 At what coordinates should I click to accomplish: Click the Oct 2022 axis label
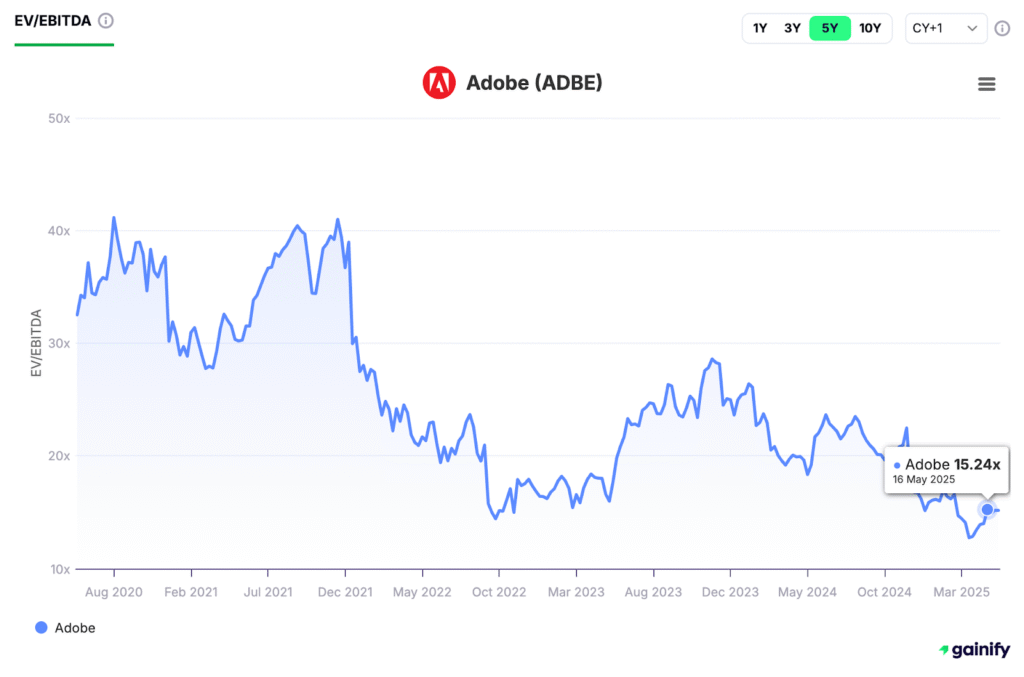click(x=499, y=592)
